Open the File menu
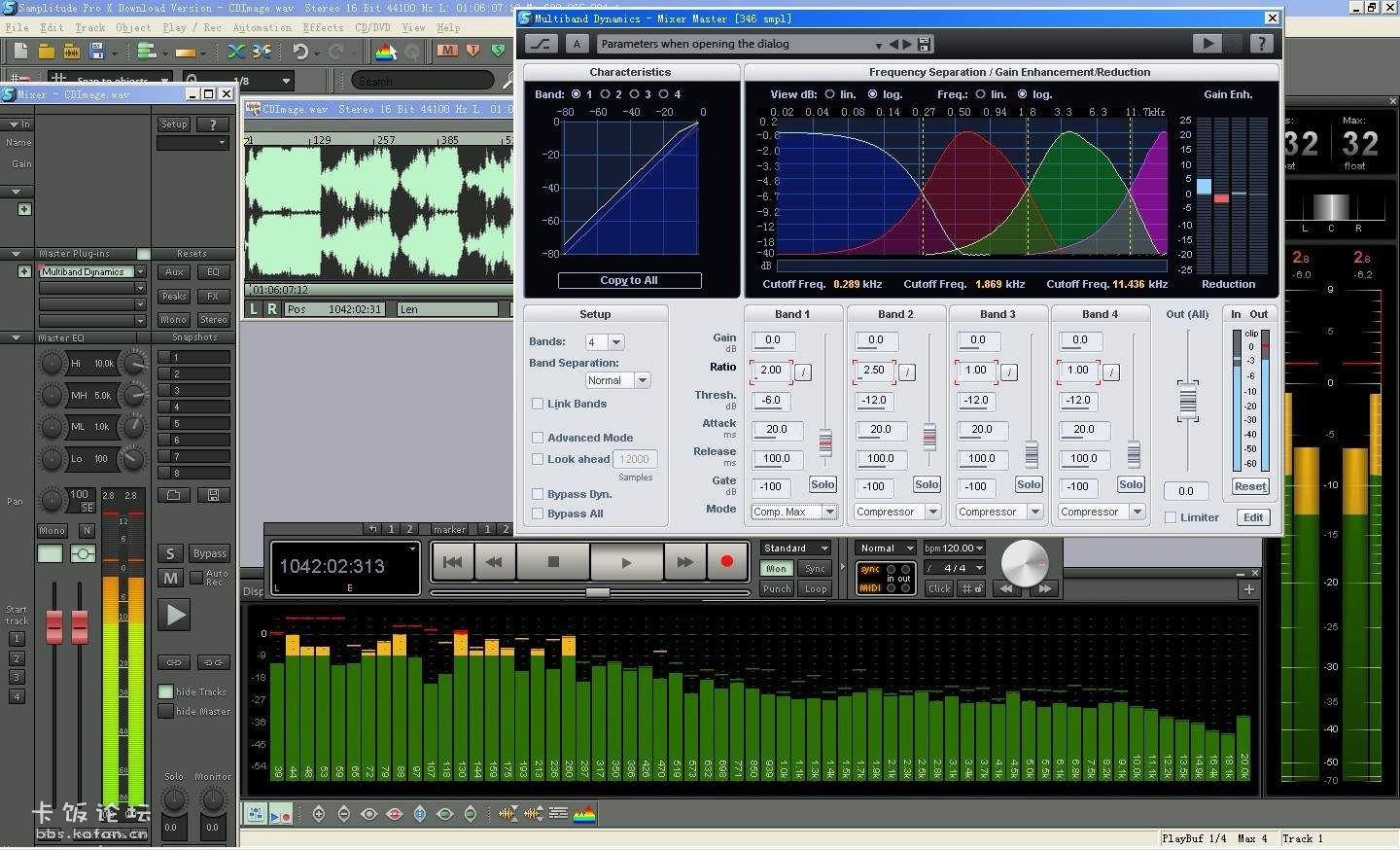Screen dimensions: 1400x850 [17, 27]
